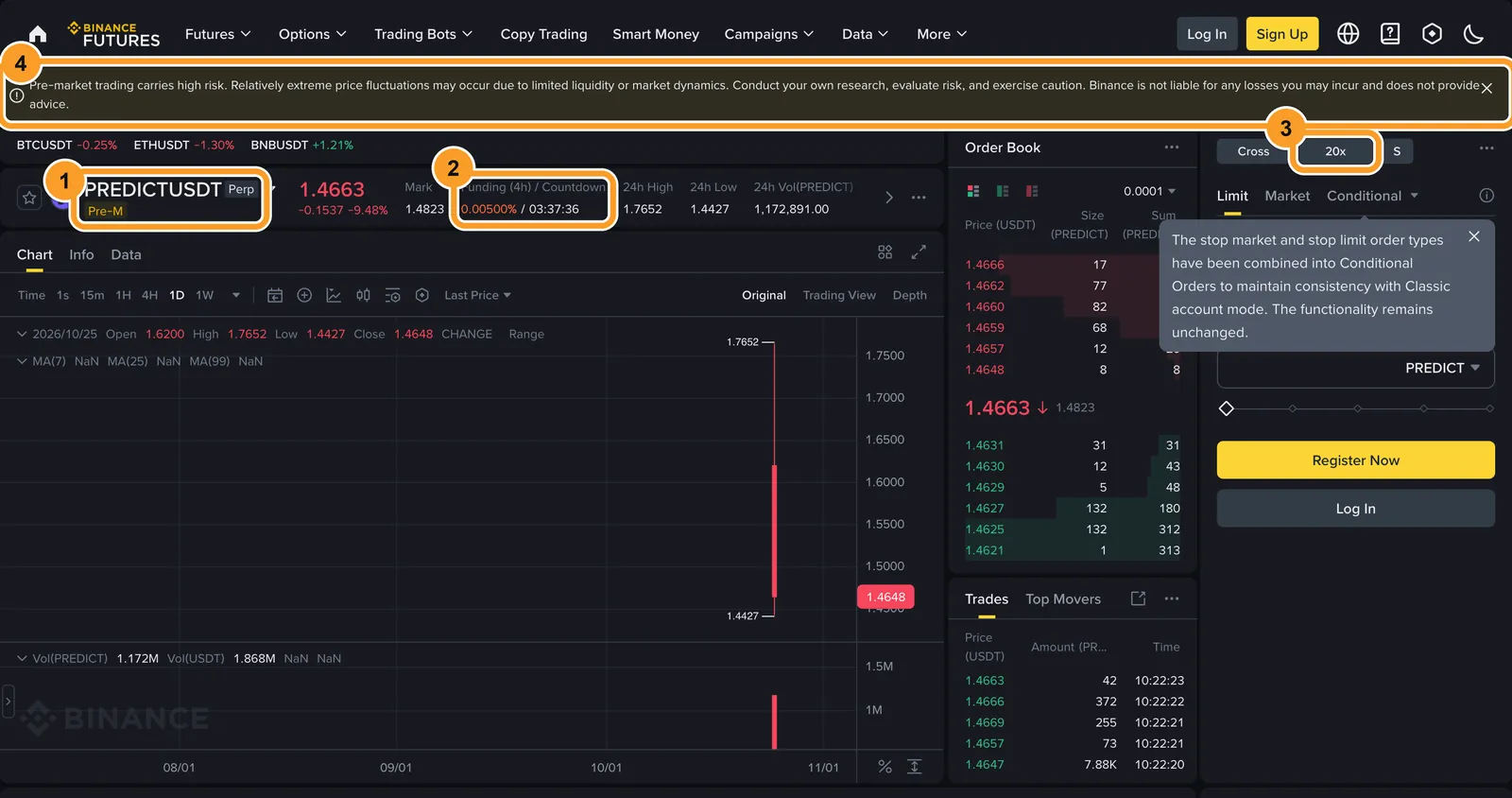Open the chart multi-layout grid icon

coord(885,252)
